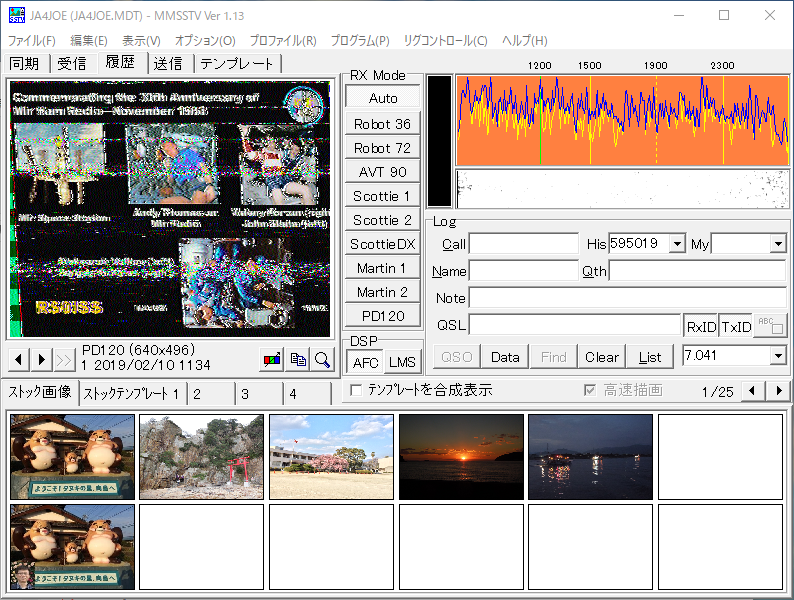Toggle the LMS DSP filter
The image size is (794, 600).
[x=402, y=362]
